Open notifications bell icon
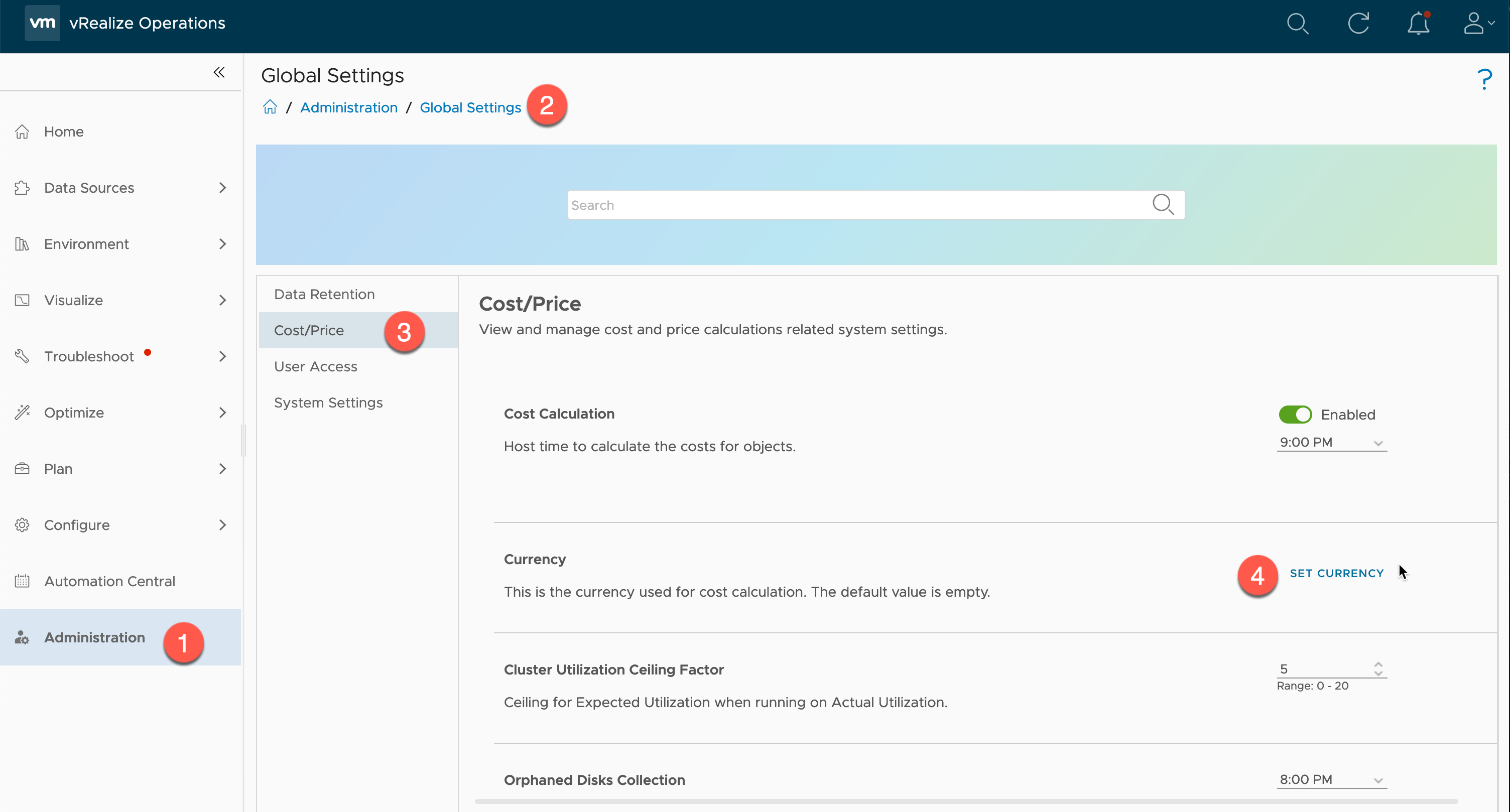This screenshot has height=812, width=1510. [x=1419, y=24]
